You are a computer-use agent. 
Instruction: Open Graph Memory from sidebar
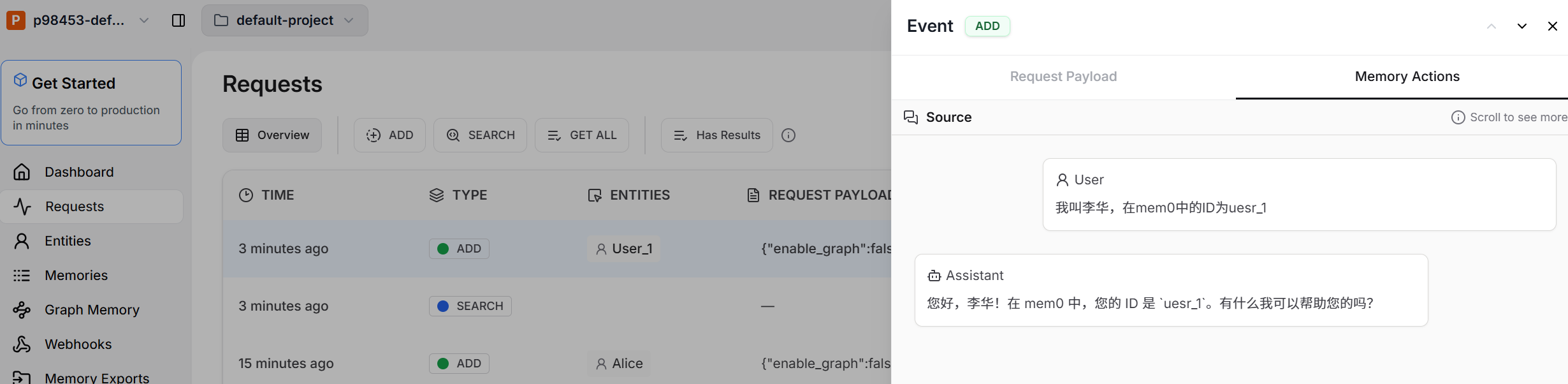[92, 310]
